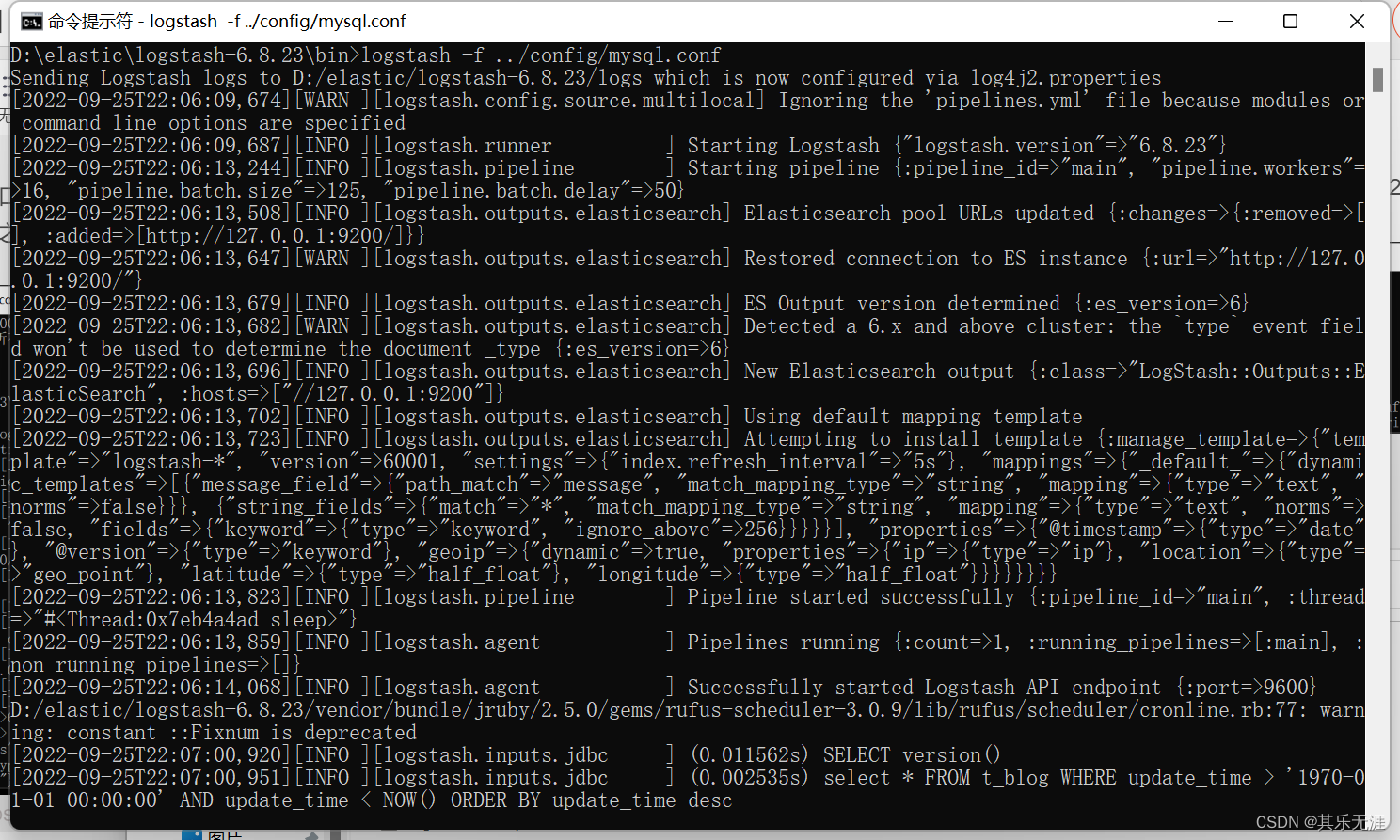Click 'SELECT version()' query text

tap(912, 755)
